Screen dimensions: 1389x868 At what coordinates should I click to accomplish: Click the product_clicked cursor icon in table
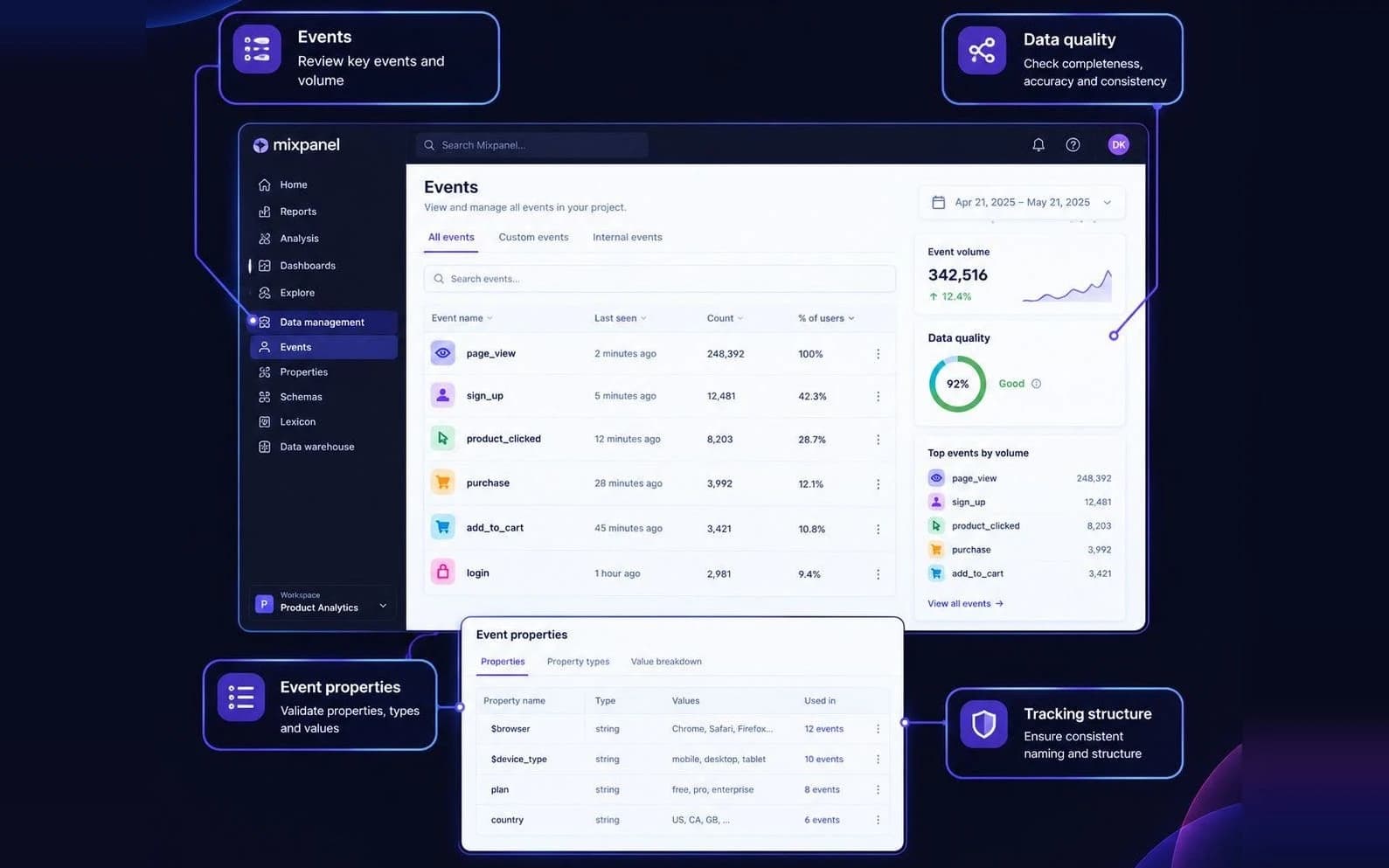[443, 438]
